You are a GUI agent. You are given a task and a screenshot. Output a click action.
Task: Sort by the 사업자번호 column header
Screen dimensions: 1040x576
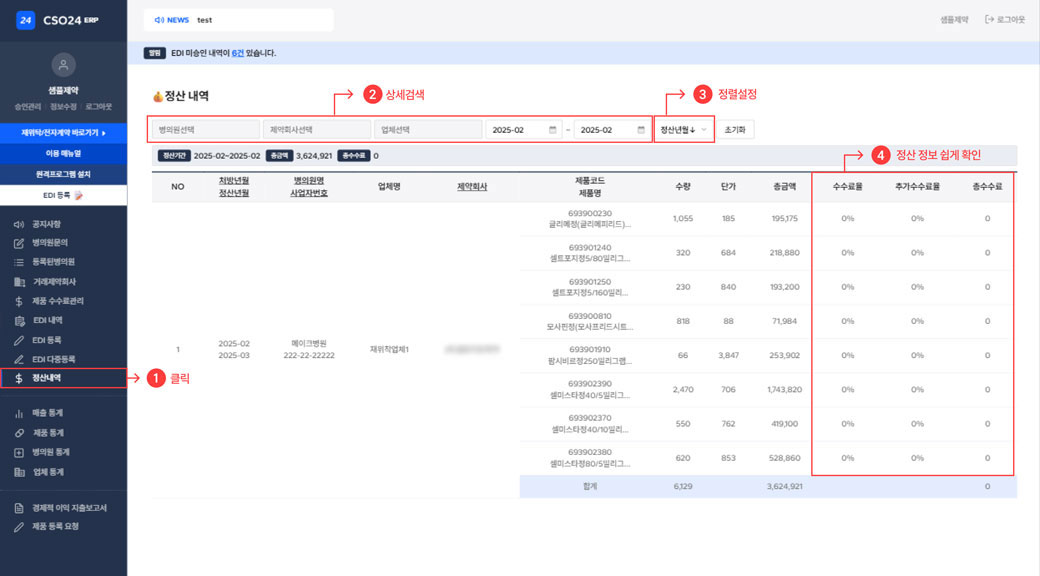pos(308,193)
